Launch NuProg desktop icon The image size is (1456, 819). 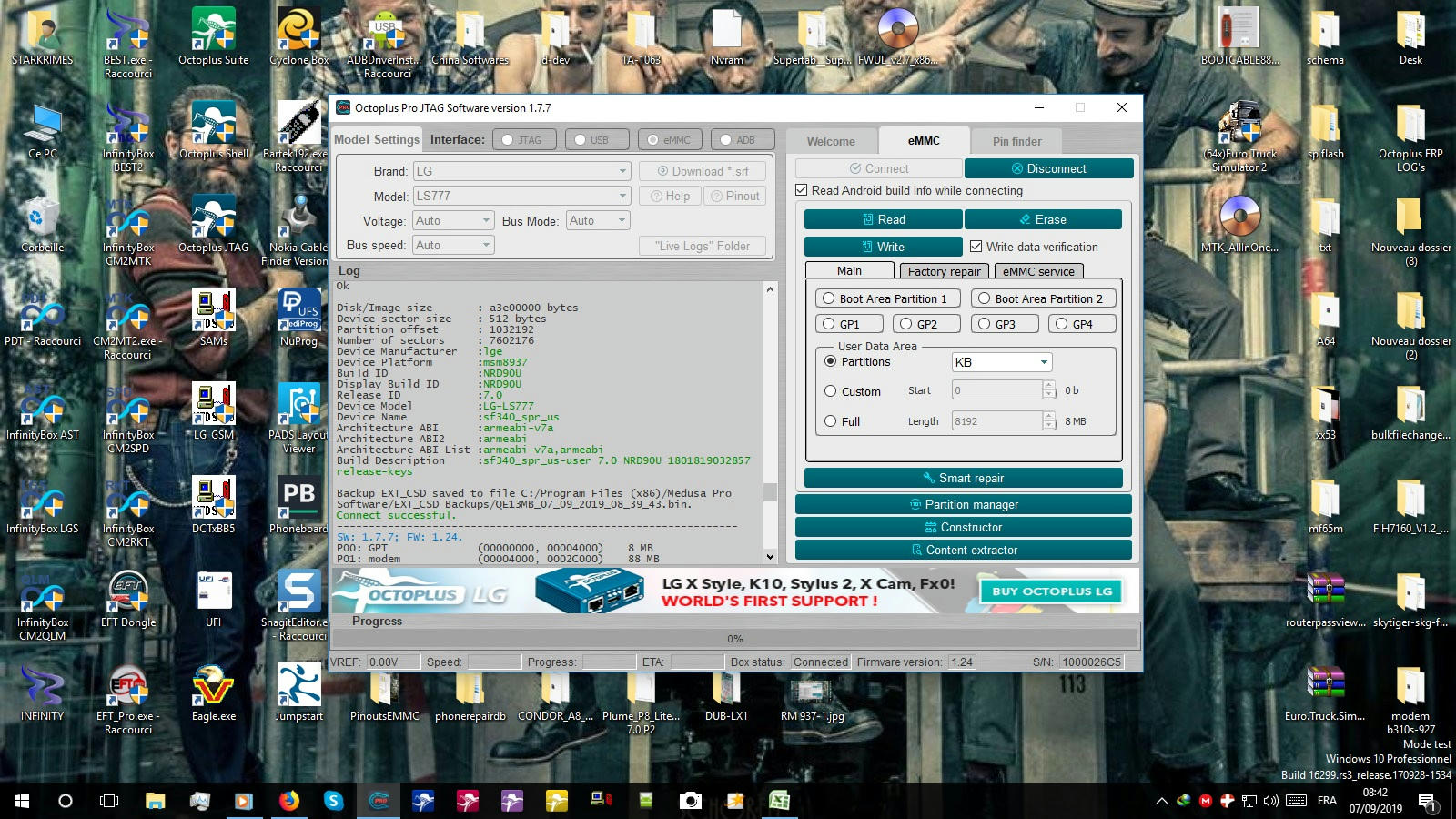pos(298,318)
